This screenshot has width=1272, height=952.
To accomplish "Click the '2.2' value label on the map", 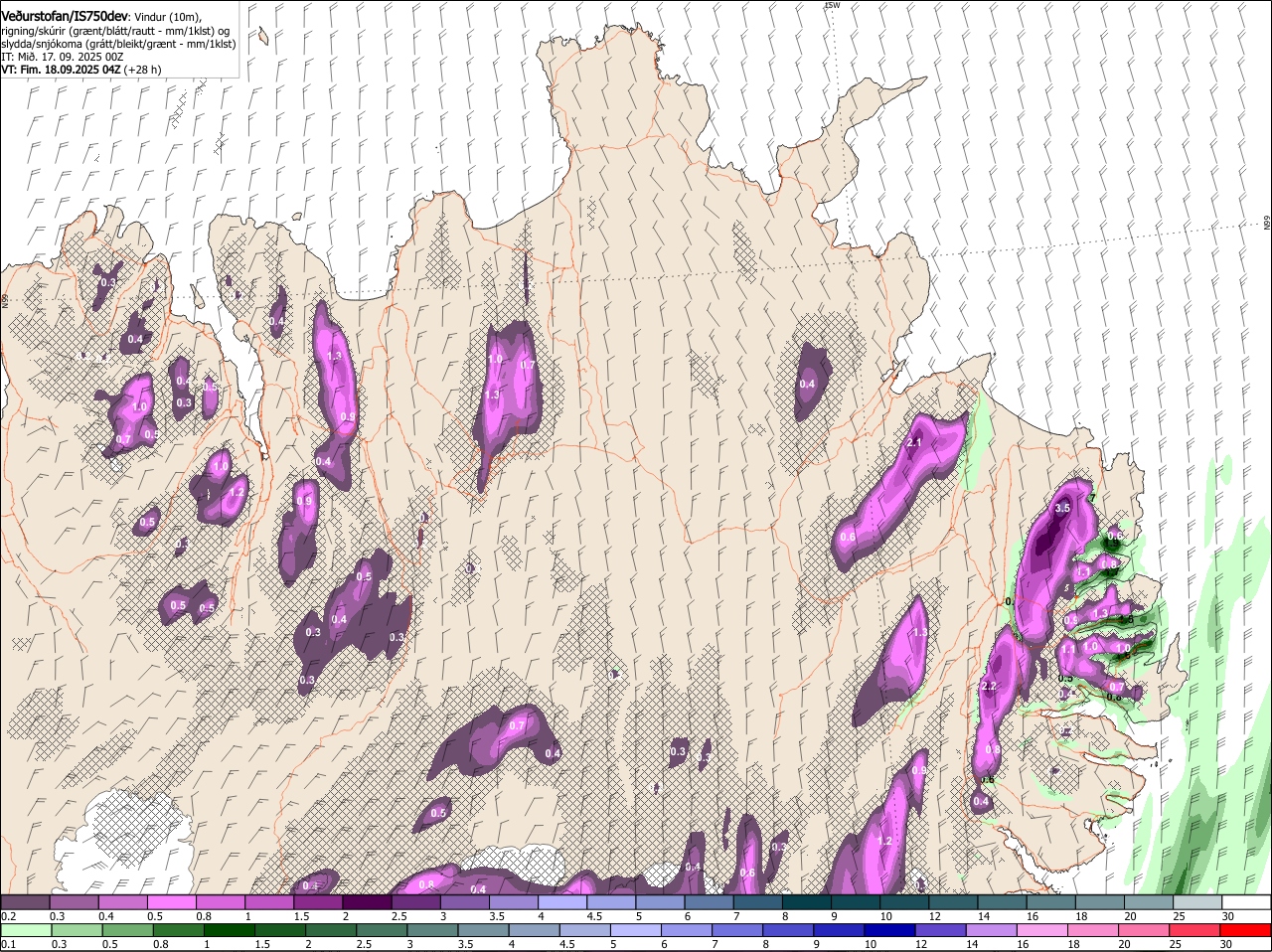I will [x=989, y=687].
